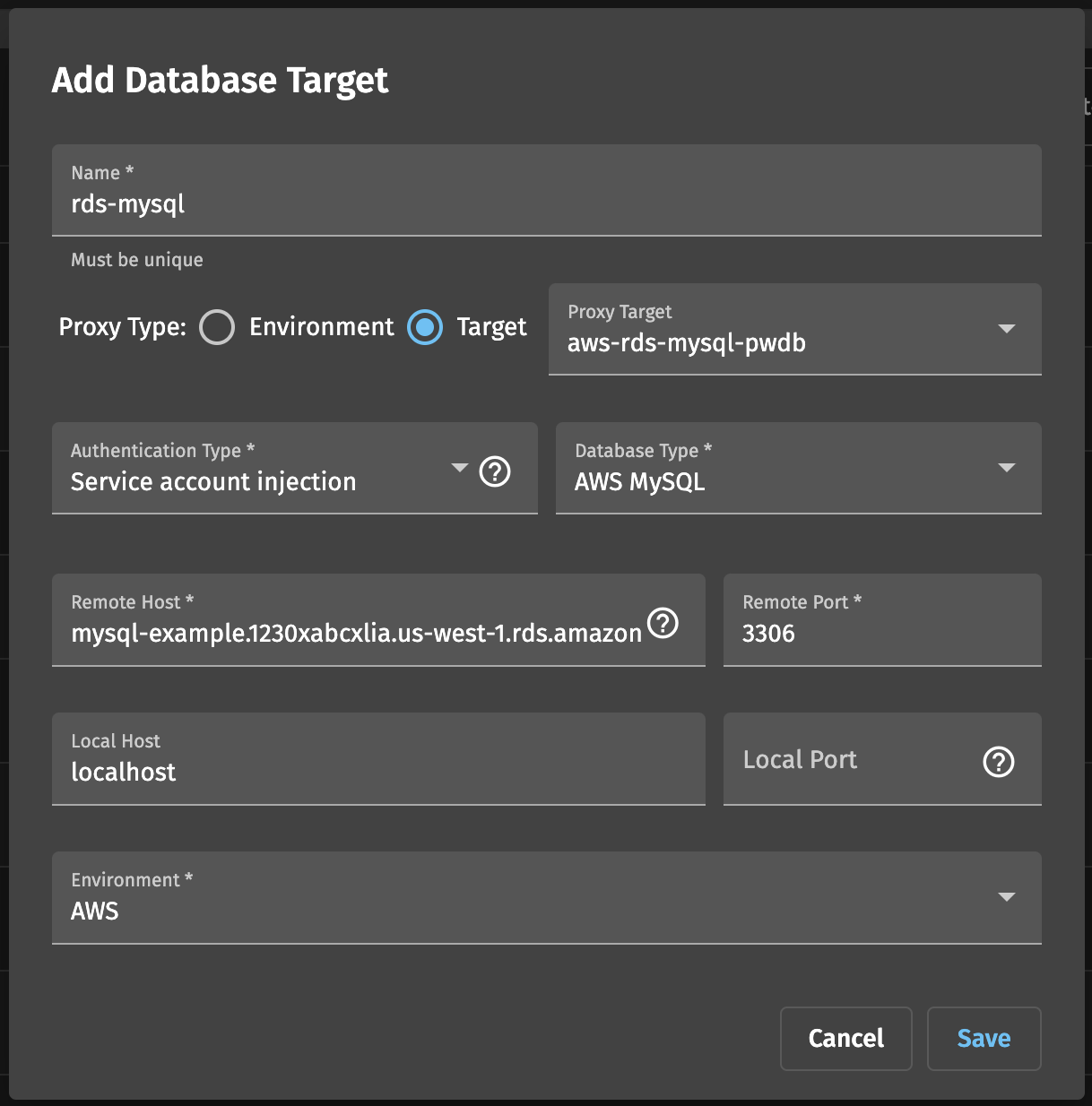Choose Service account injection selection
Screen dimensions: 1092x1106
pos(213,482)
